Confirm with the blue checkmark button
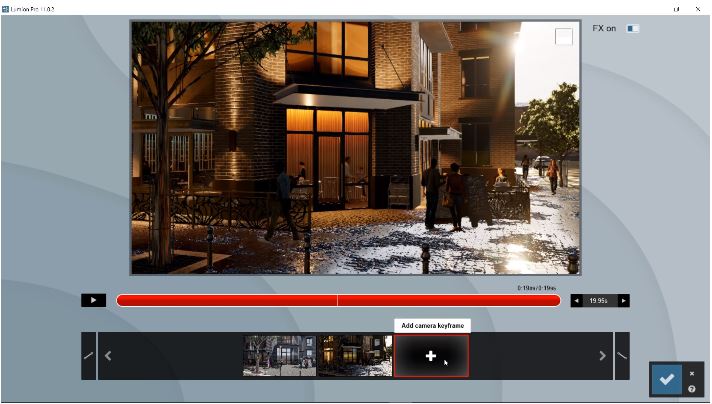 pyautogui.click(x=667, y=380)
